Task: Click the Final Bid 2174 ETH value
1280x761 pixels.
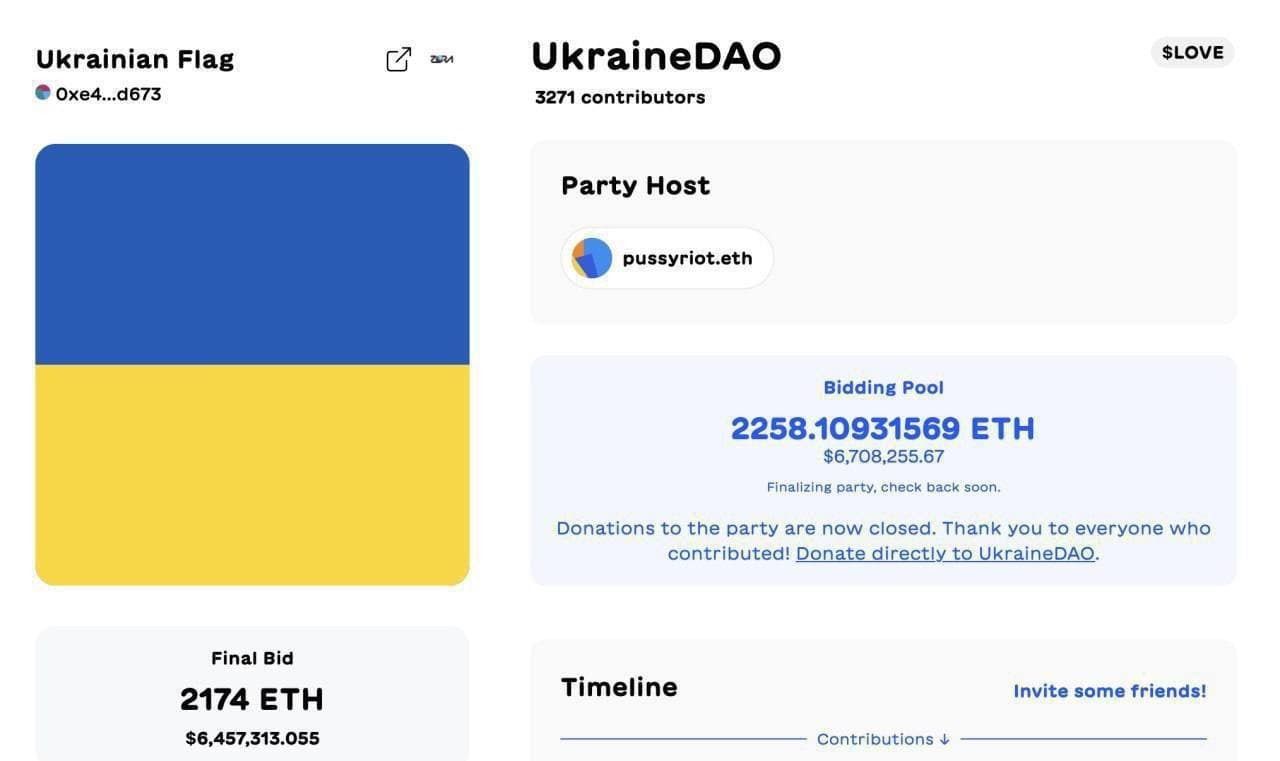Action: [x=252, y=699]
